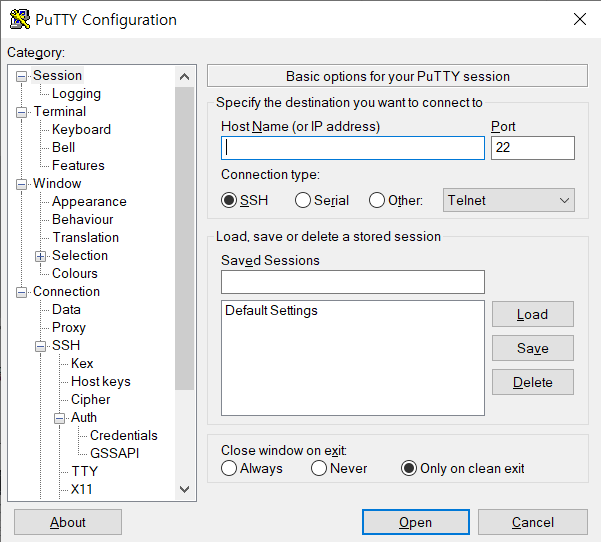Open the Telnet connection type dropdown
Viewport: 601px width, 542px height.
pyautogui.click(x=509, y=200)
